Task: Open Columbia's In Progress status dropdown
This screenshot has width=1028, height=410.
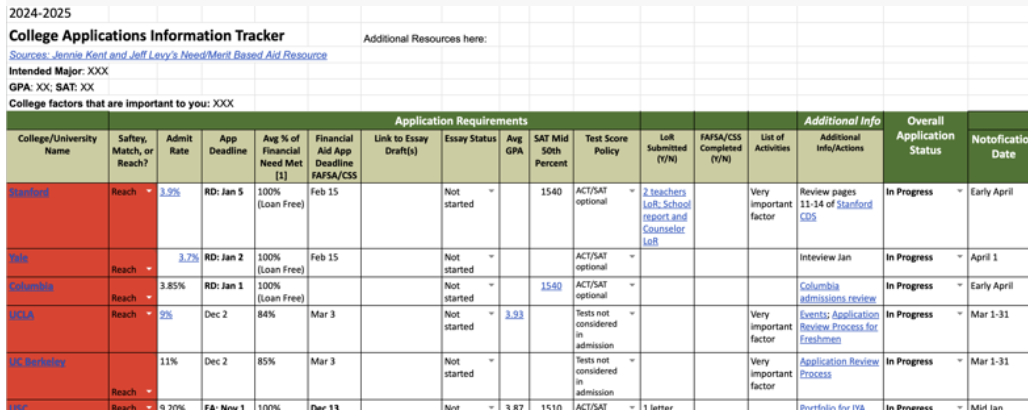Action: (960, 285)
